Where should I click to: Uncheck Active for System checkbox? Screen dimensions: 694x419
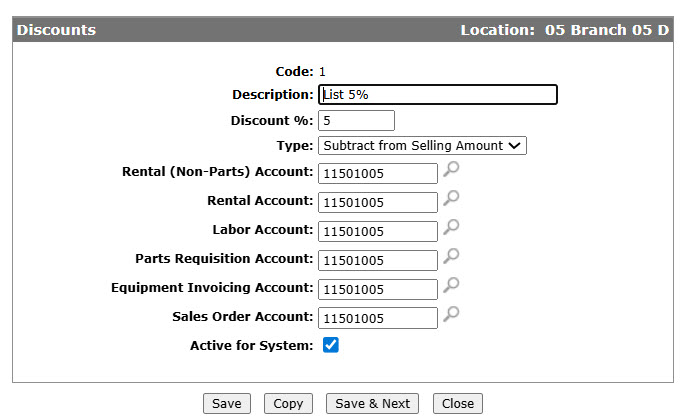tap(331, 345)
